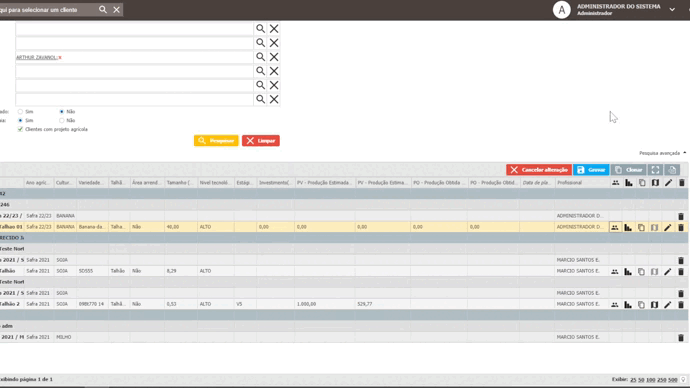Delete the Safra 2021 MILHO row
The image size is (690, 388).
[x=681, y=337]
